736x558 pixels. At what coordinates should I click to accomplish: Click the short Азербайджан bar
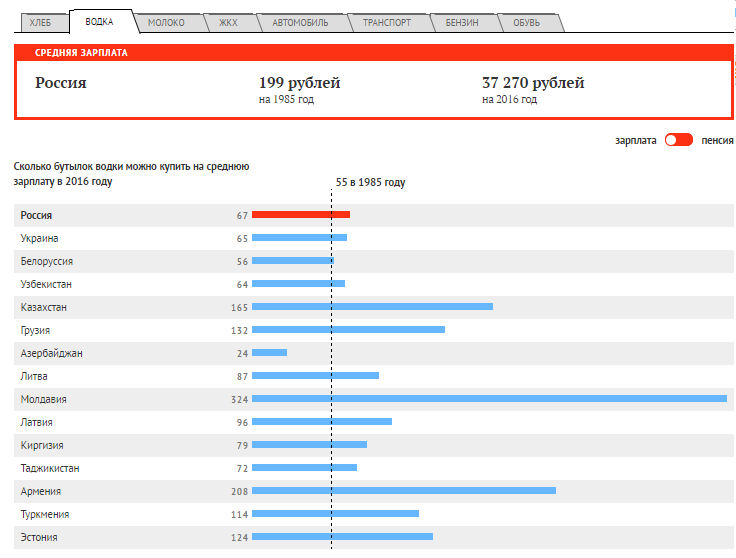coord(269,353)
